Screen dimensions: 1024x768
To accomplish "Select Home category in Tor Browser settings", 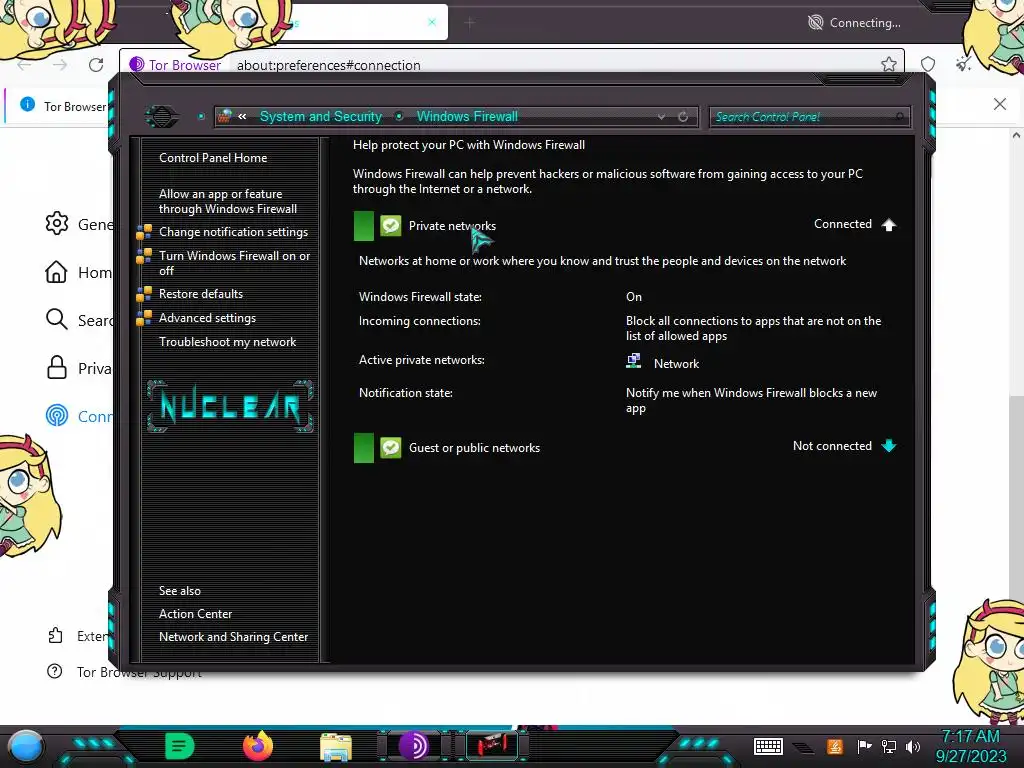I will 78,272.
